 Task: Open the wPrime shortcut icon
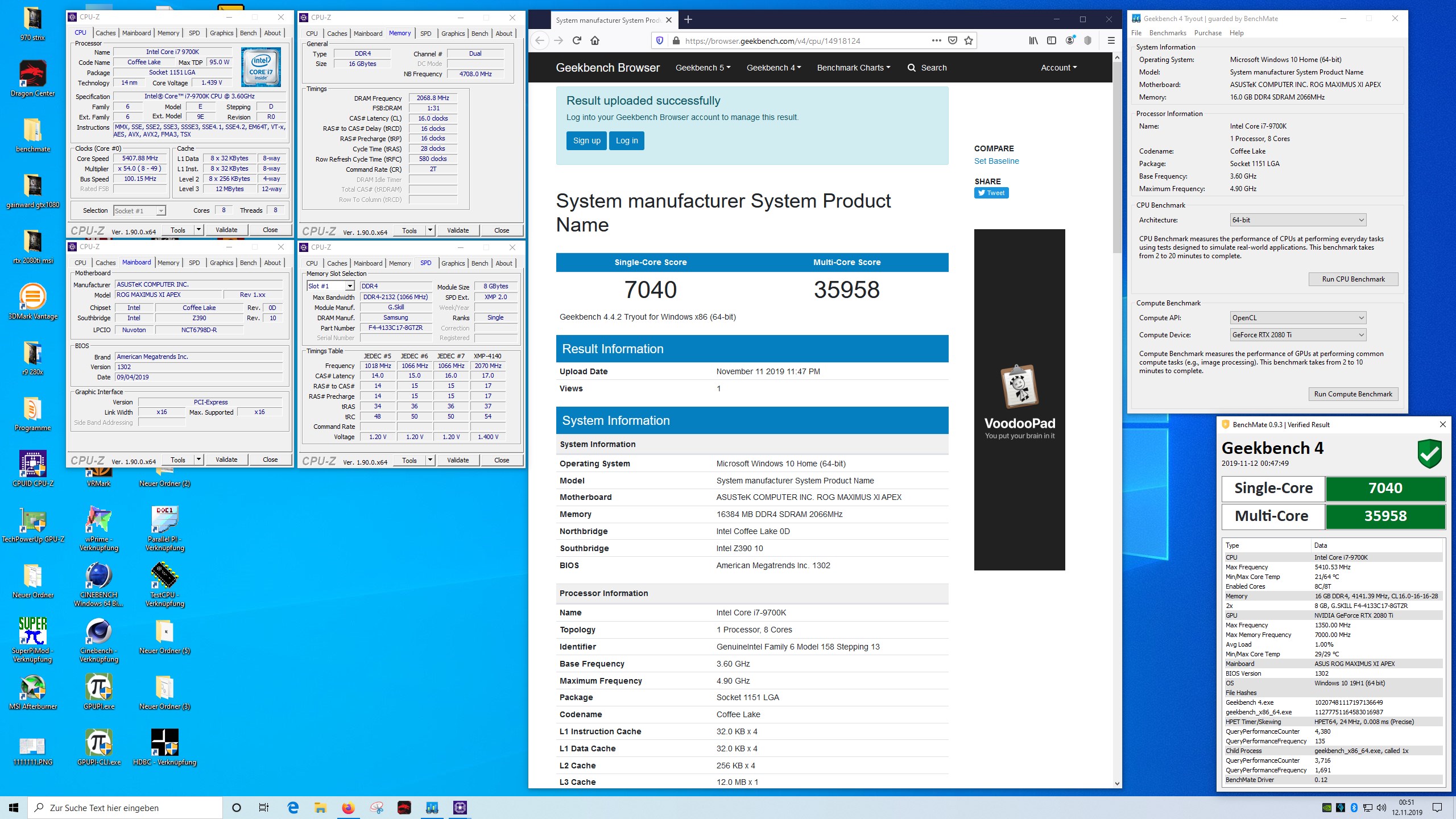click(99, 528)
